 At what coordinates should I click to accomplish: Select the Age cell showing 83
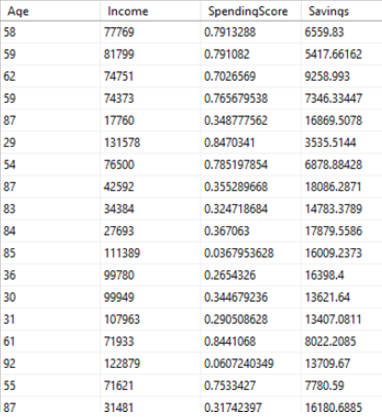click(50, 209)
